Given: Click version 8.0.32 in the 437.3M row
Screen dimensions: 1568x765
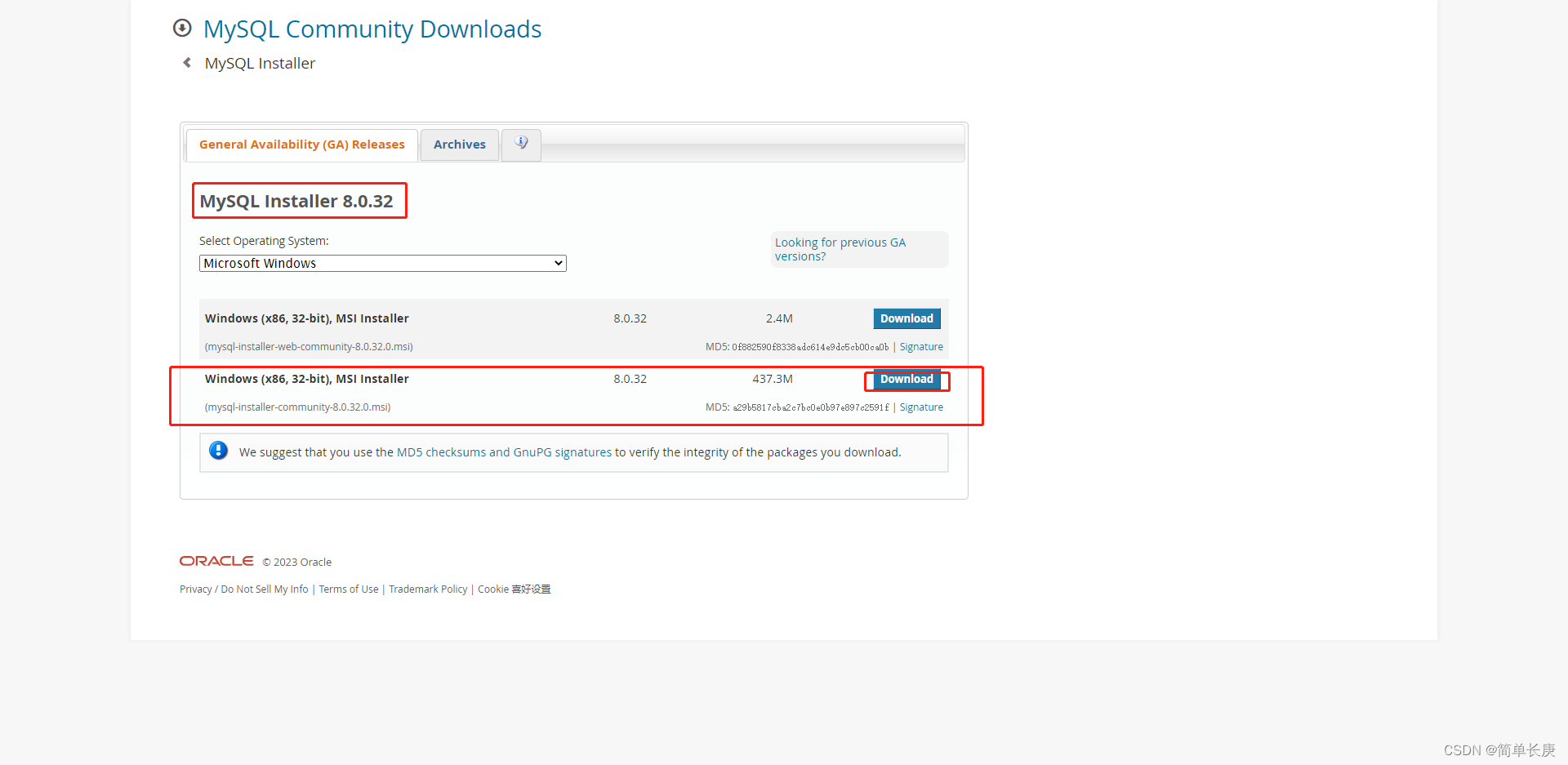Looking at the screenshot, I should [630, 379].
